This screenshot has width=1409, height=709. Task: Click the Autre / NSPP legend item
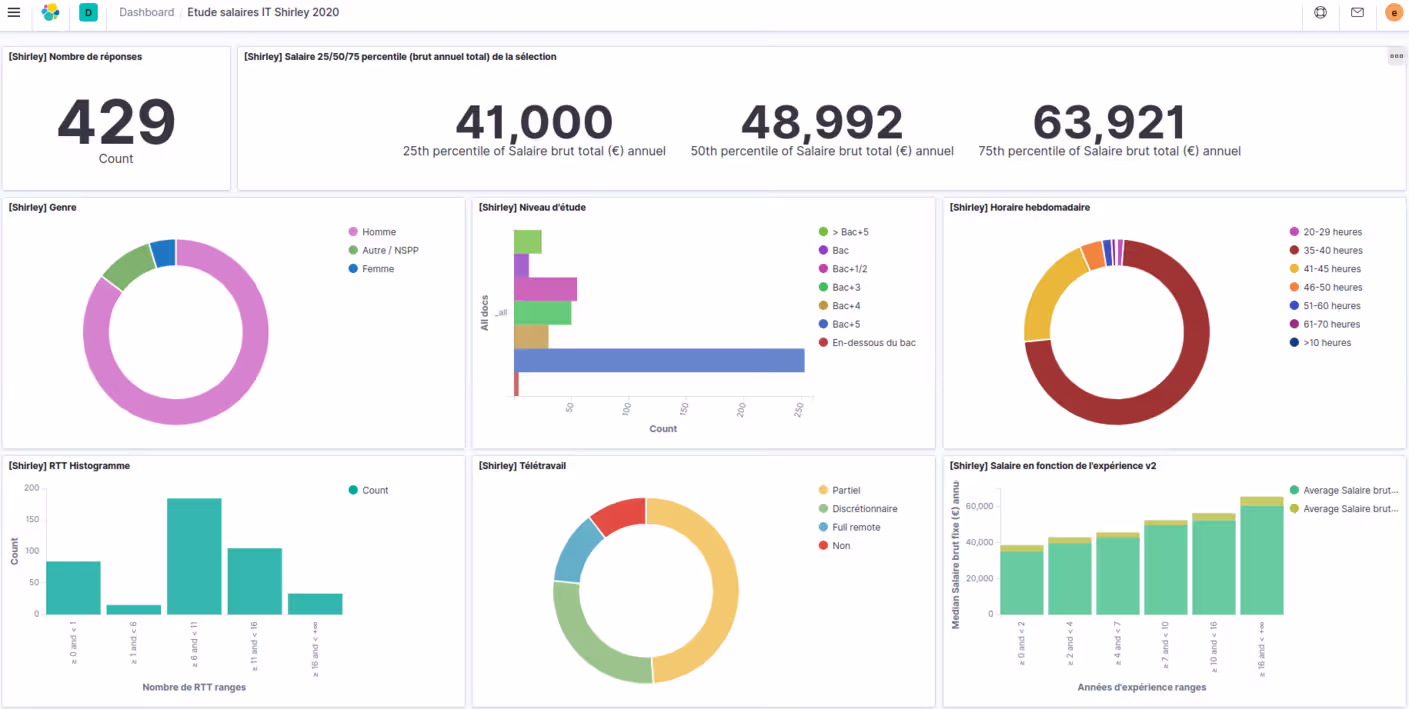pos(390,250)
